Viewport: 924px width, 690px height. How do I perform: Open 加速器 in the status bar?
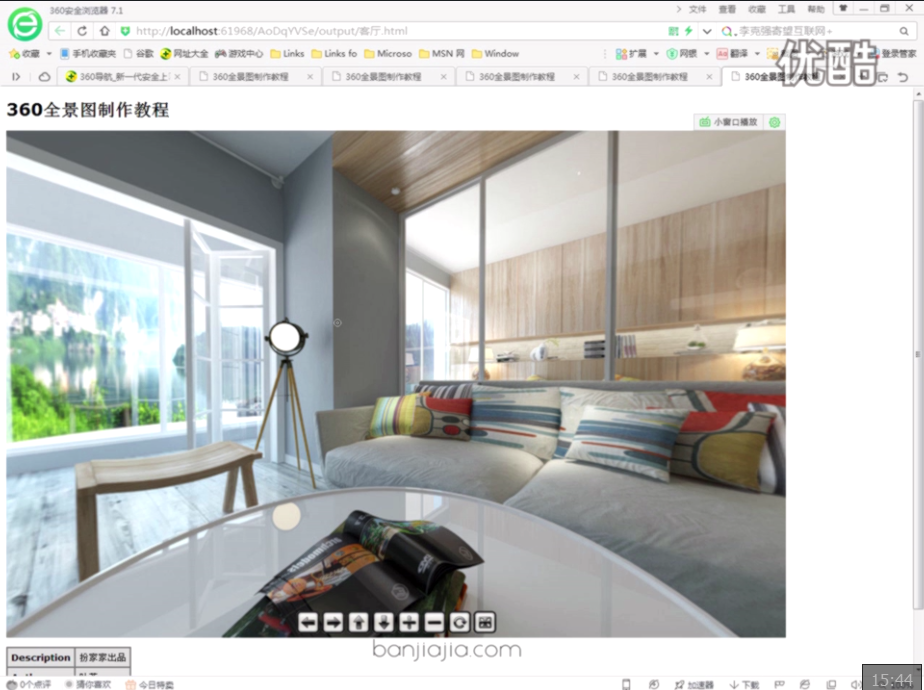click(694, 684)
